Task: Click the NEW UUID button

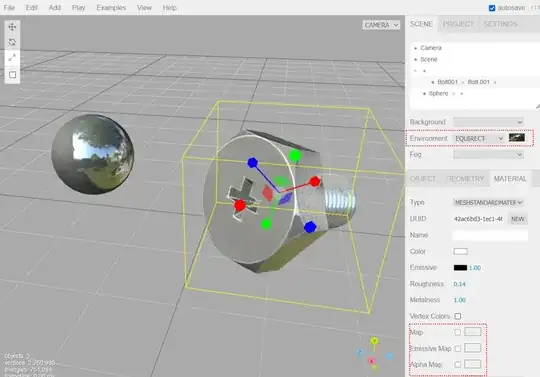Action: coord(518,219)
